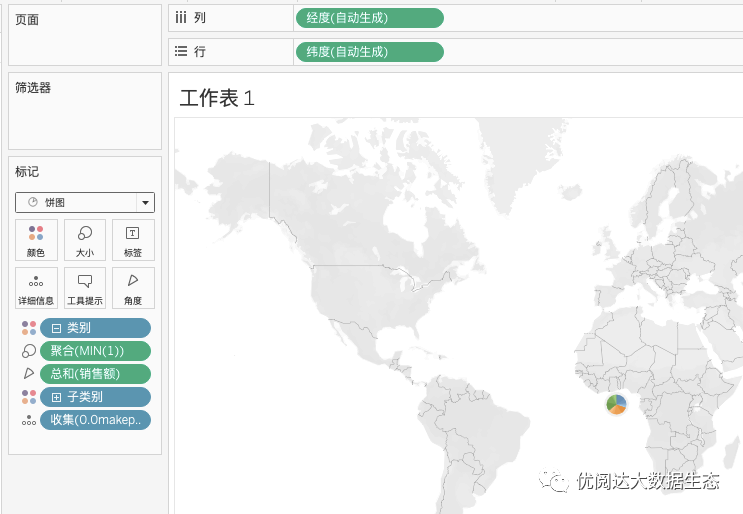Image resolution: width=743 pixels, height=514 pixels.
Task: Expand the 子类别 pill hierarchy
Action: tap(56, 397)
